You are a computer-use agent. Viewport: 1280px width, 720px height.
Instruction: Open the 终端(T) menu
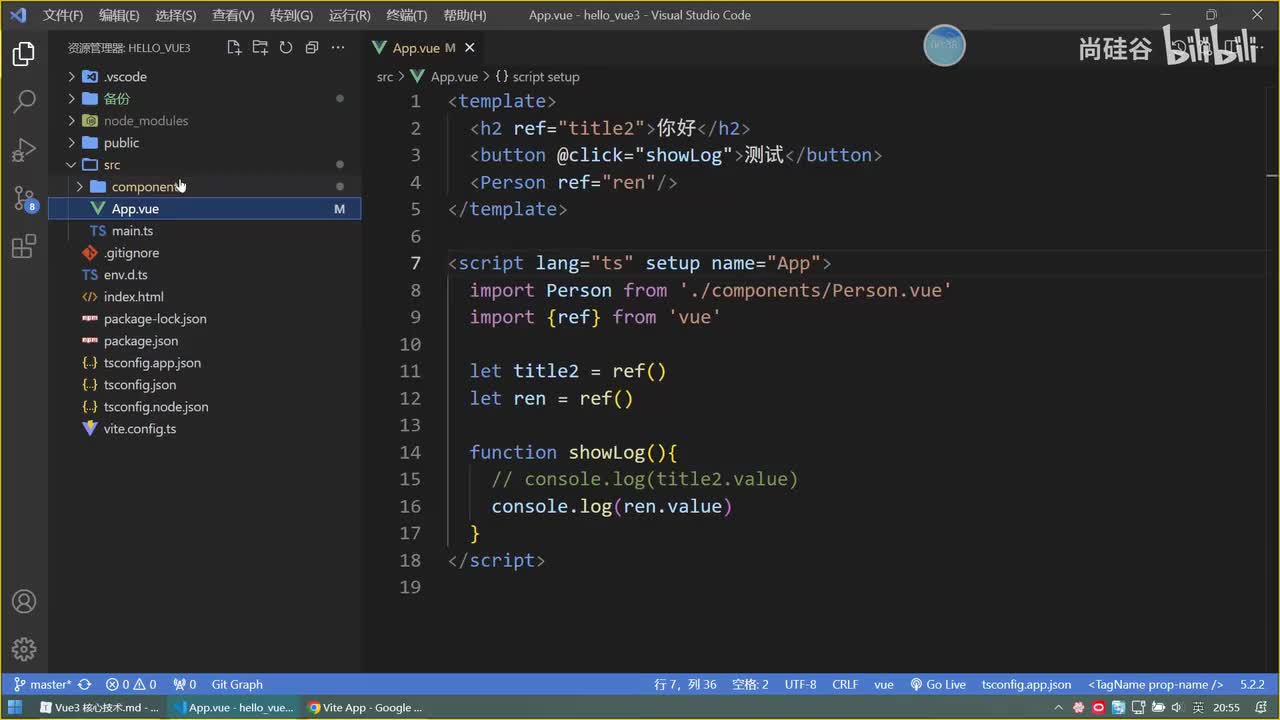[406, 15]
